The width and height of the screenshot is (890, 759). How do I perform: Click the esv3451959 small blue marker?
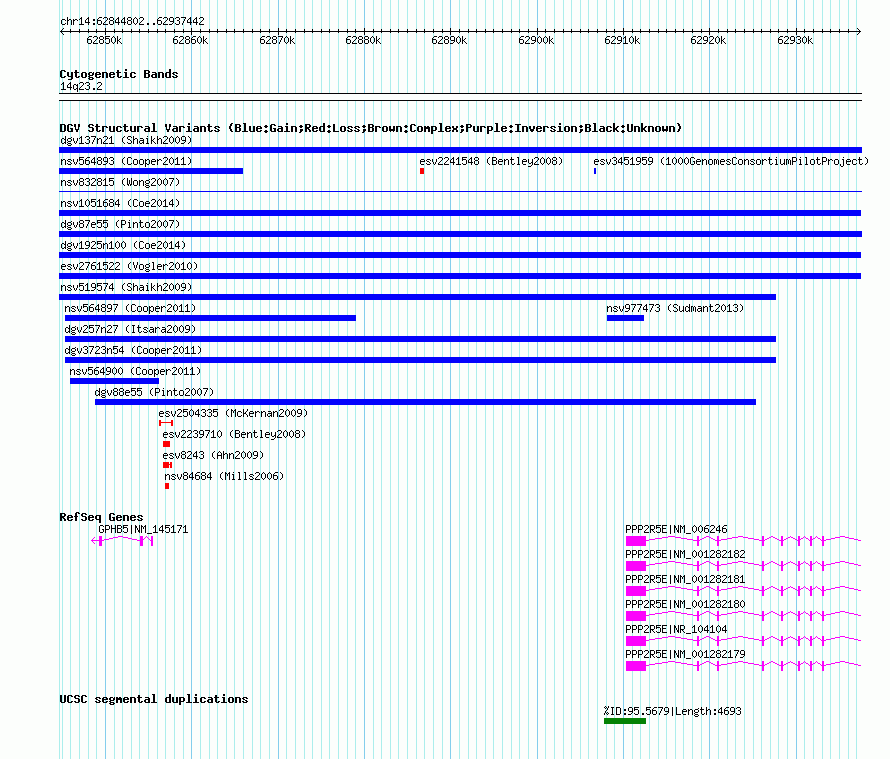595,171
